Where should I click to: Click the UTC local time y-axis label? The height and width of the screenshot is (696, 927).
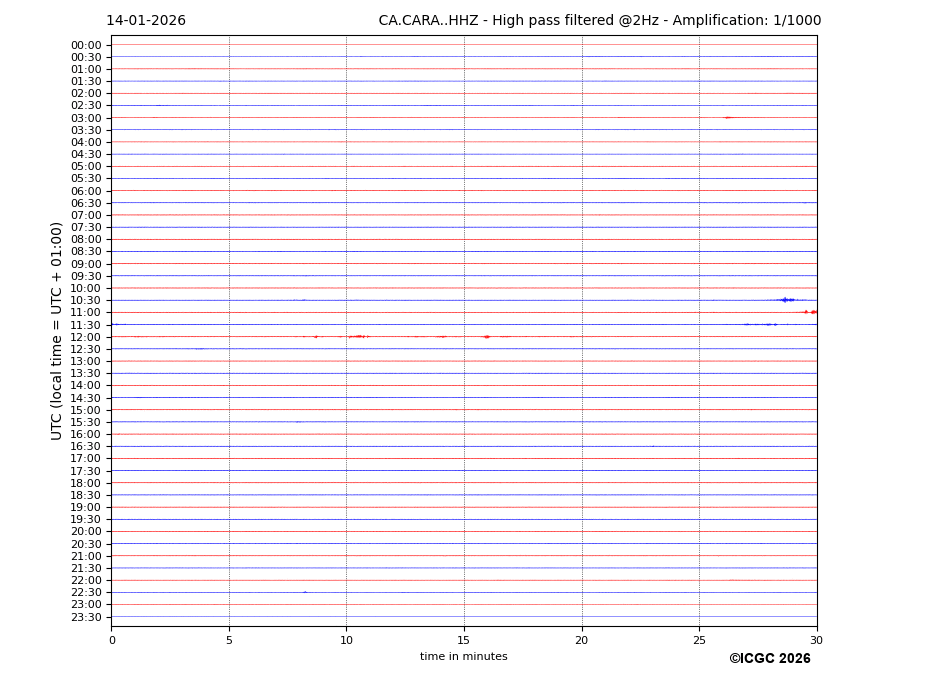[58, 331]
